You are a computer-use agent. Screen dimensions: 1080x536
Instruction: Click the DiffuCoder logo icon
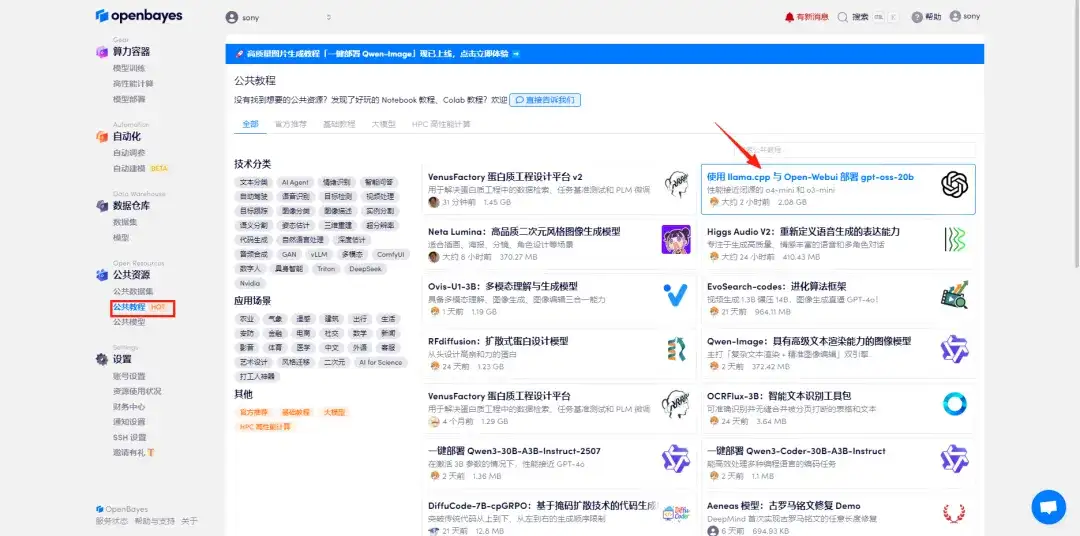pyautogui.click(x=676, y=514)
